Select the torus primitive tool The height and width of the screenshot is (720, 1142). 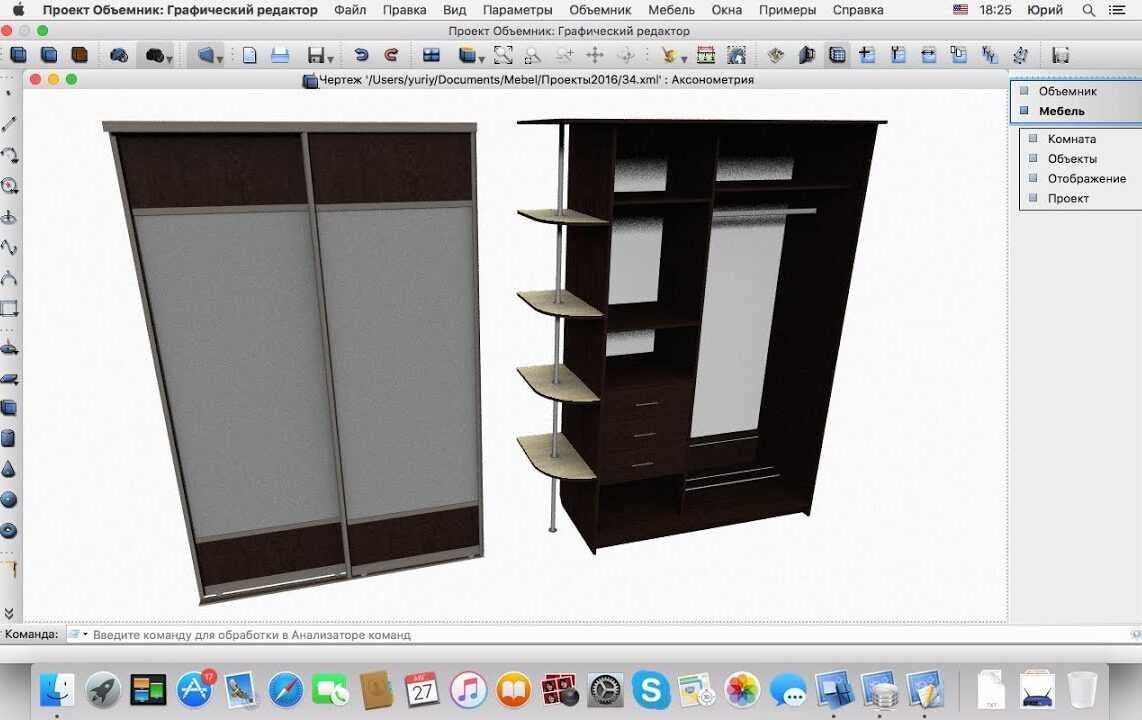click(x=9, y=530)
